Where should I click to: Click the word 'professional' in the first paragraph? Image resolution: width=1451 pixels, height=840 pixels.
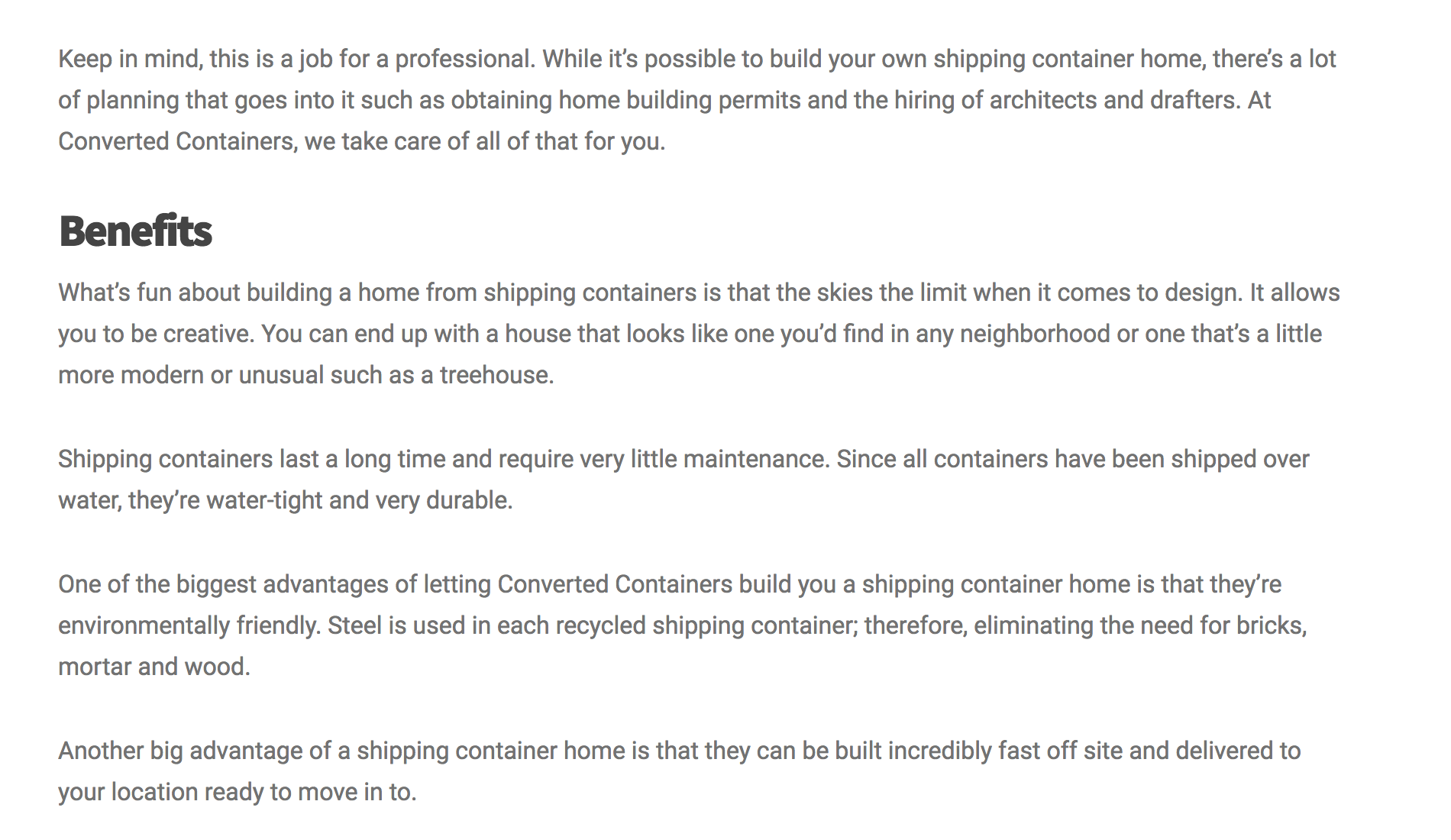click(463, 59)
